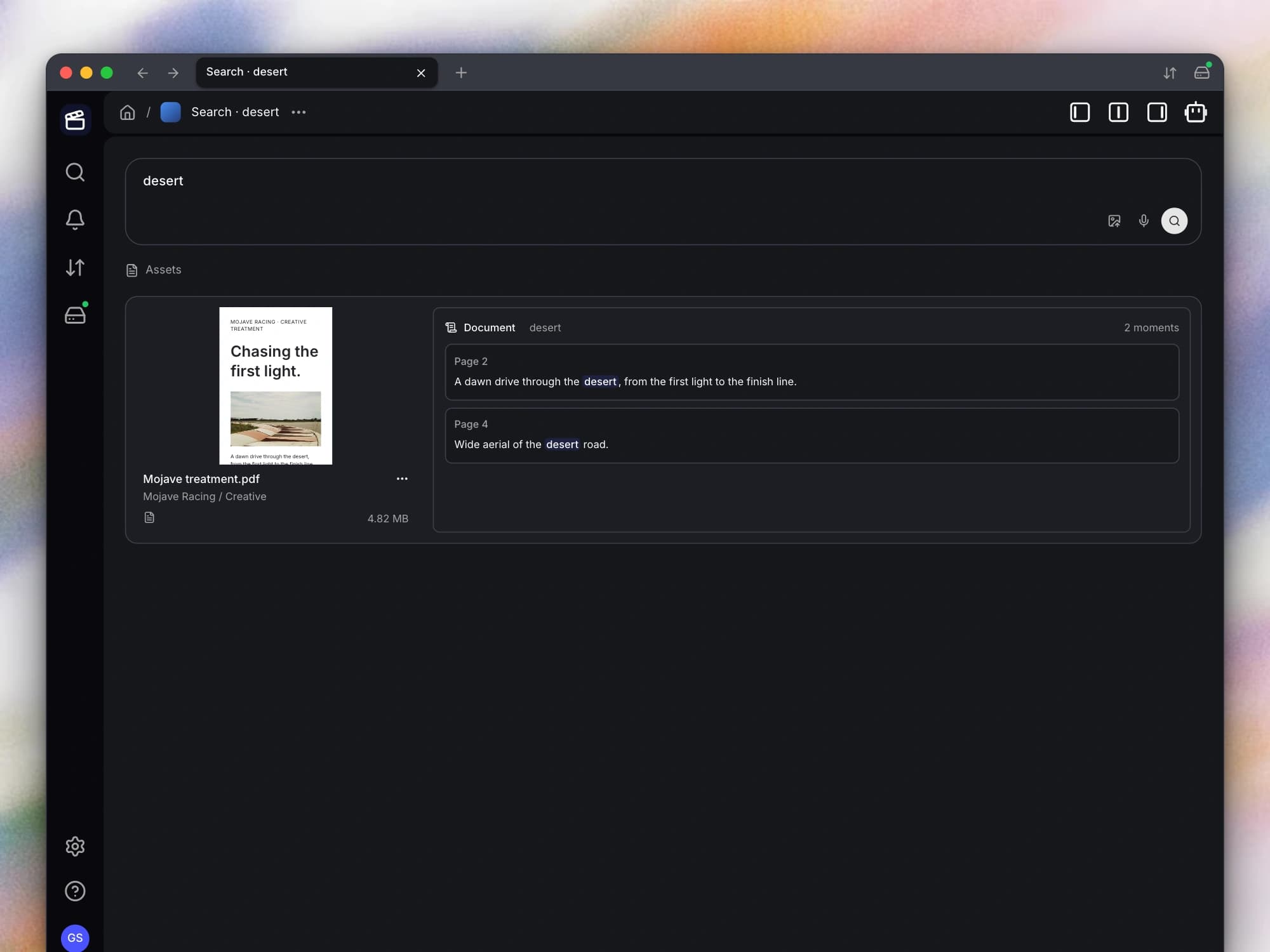Go back with the left arrow
The width and height of the screenshot is (1270, 952).
pyautogui.click(x=142, y=73)
